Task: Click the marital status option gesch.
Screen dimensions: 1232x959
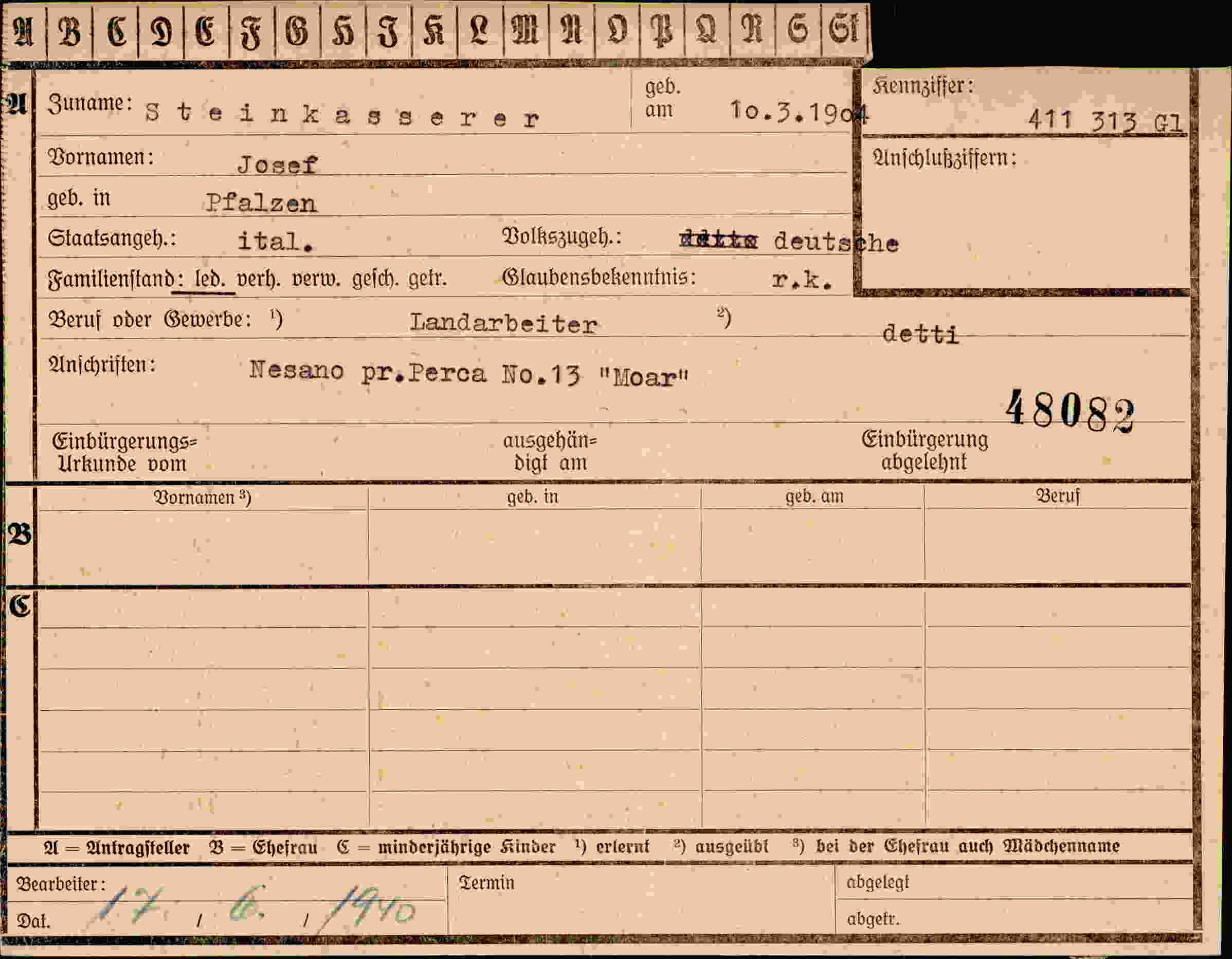Action: pos(375,279)
